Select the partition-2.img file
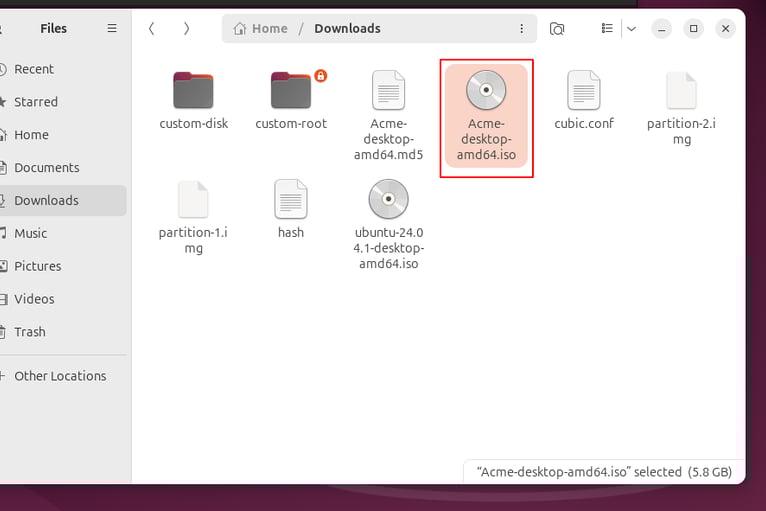This screenshot has height=511, width=766. pyautogui.click(x=681, y=108)
